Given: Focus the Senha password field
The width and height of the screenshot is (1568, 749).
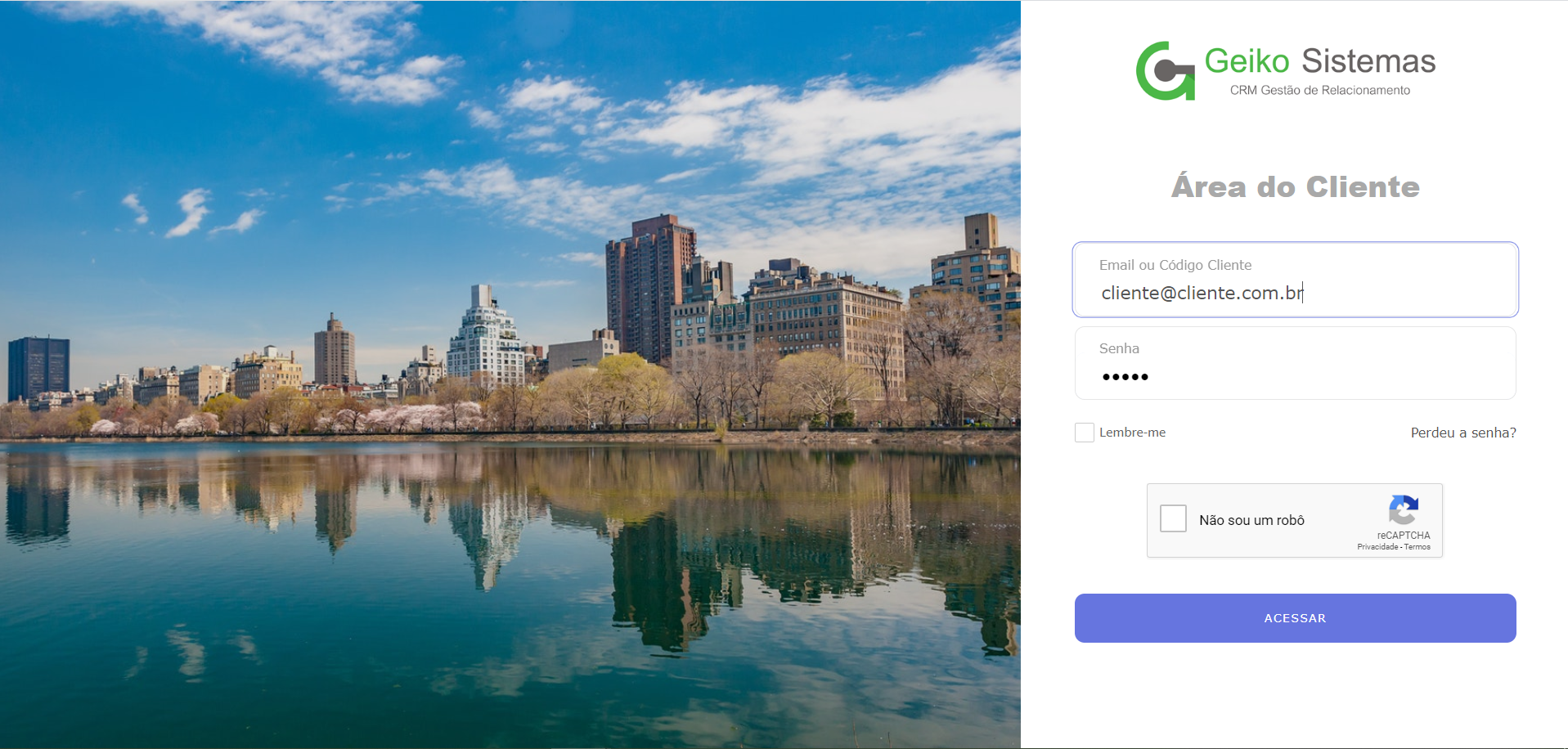Looking at the screenshot, I should point(1295,363).
